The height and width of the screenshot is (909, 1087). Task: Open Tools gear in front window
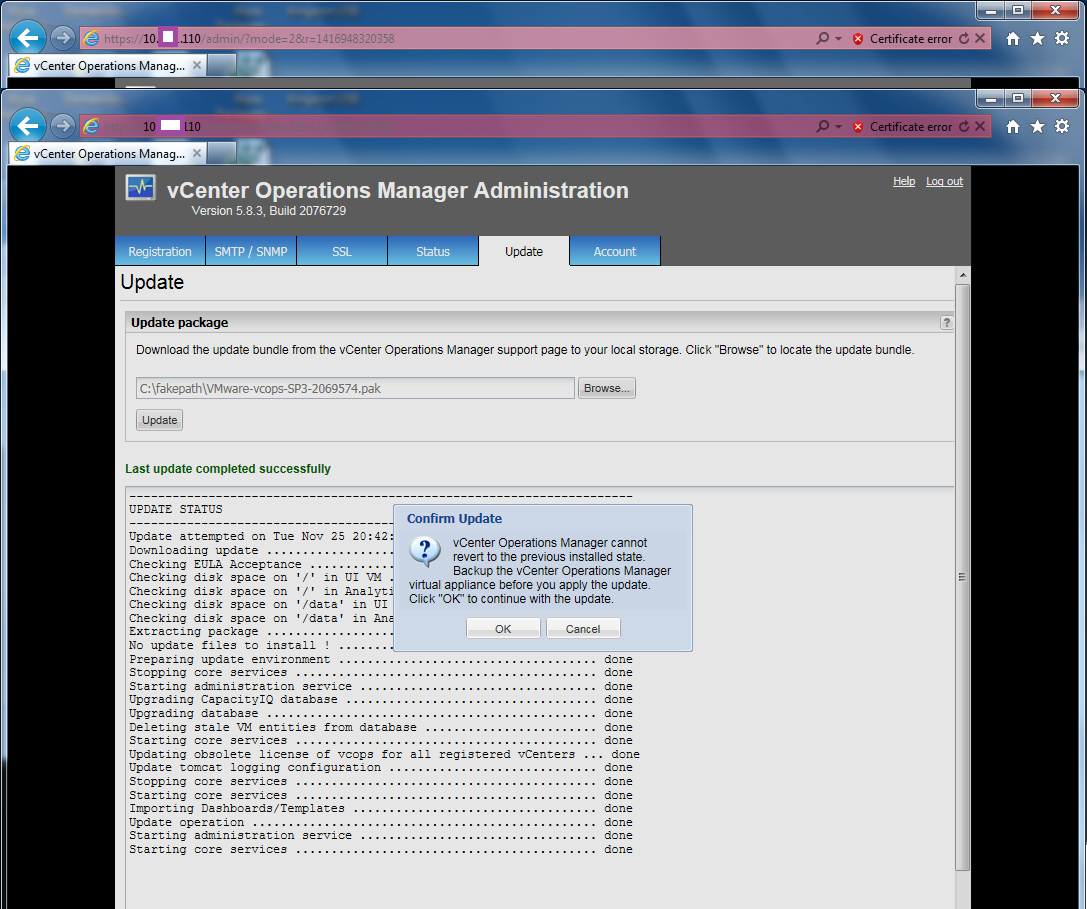coord(1062,126)
